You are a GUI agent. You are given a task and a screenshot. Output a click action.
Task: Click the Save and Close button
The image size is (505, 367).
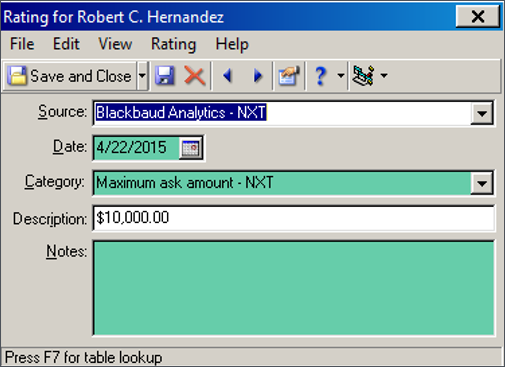tap(70, 76)
